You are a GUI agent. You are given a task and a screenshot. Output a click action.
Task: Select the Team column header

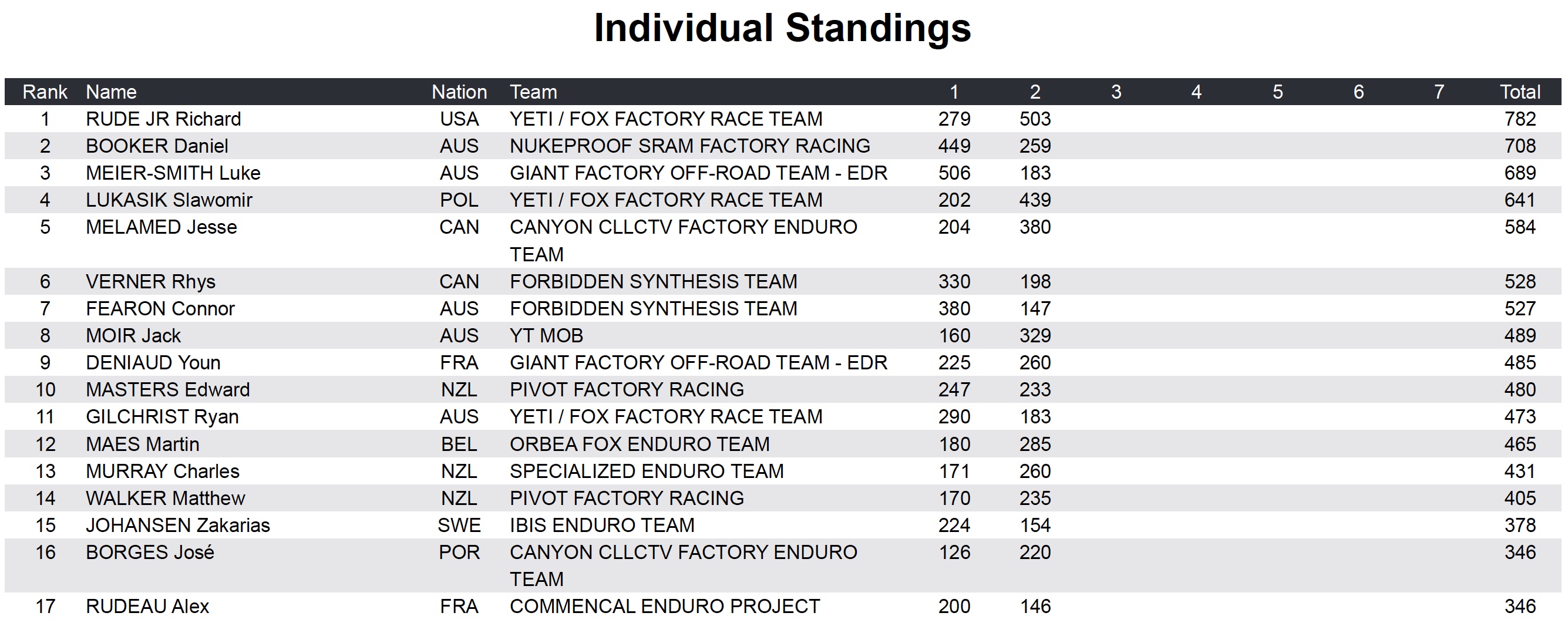[x=533, y=92]
